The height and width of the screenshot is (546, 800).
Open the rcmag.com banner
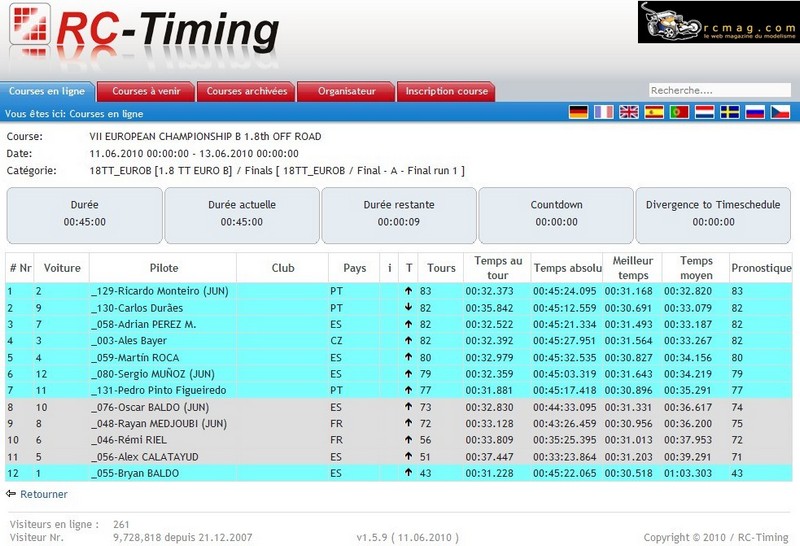click(x=718, y=22)
